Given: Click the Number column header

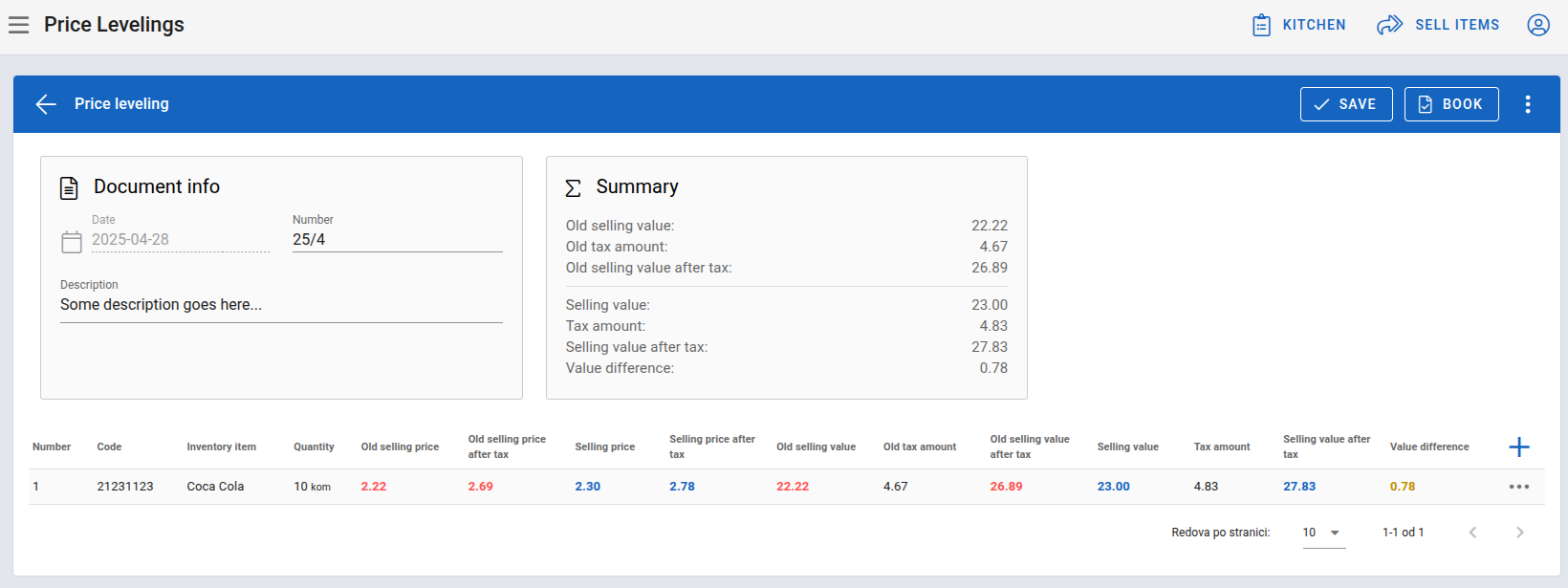Looking at the screenshot, I should 52,446.
